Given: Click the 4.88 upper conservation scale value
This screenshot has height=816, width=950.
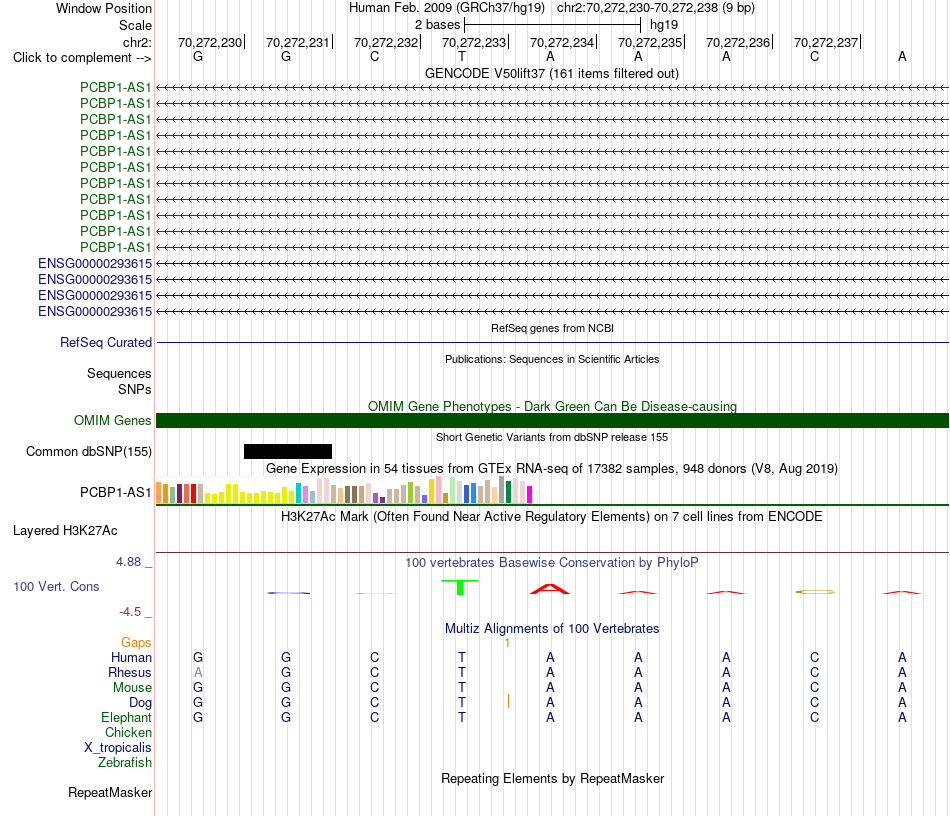Looking at the screenshot, I should click(x=128, y=562).
